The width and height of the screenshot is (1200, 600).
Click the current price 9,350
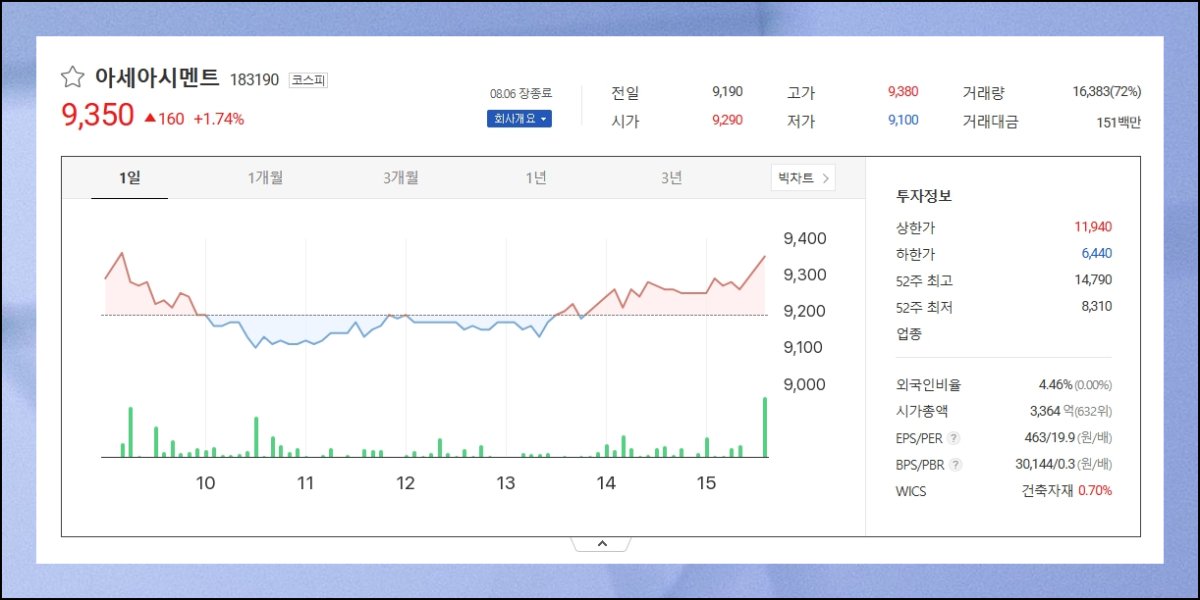pos(97,115)
